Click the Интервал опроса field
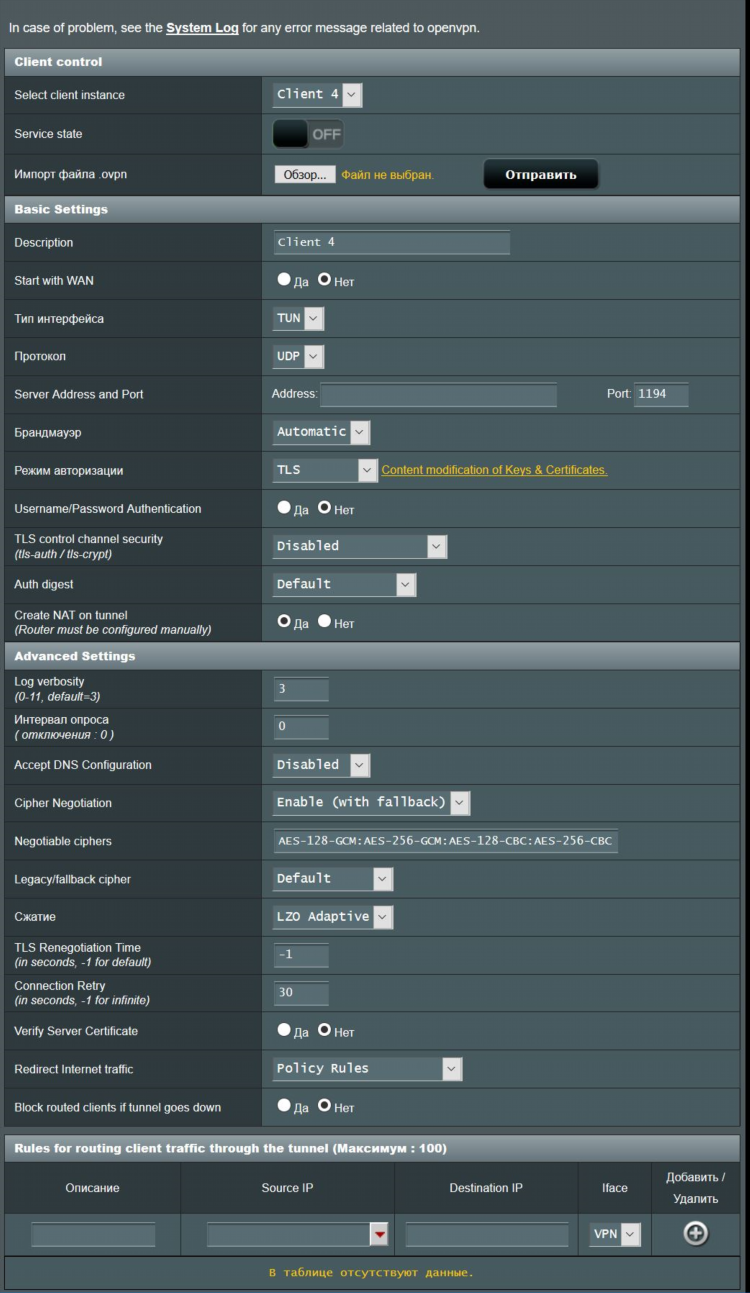The image size is (750, 1293). tap(301, 727)
